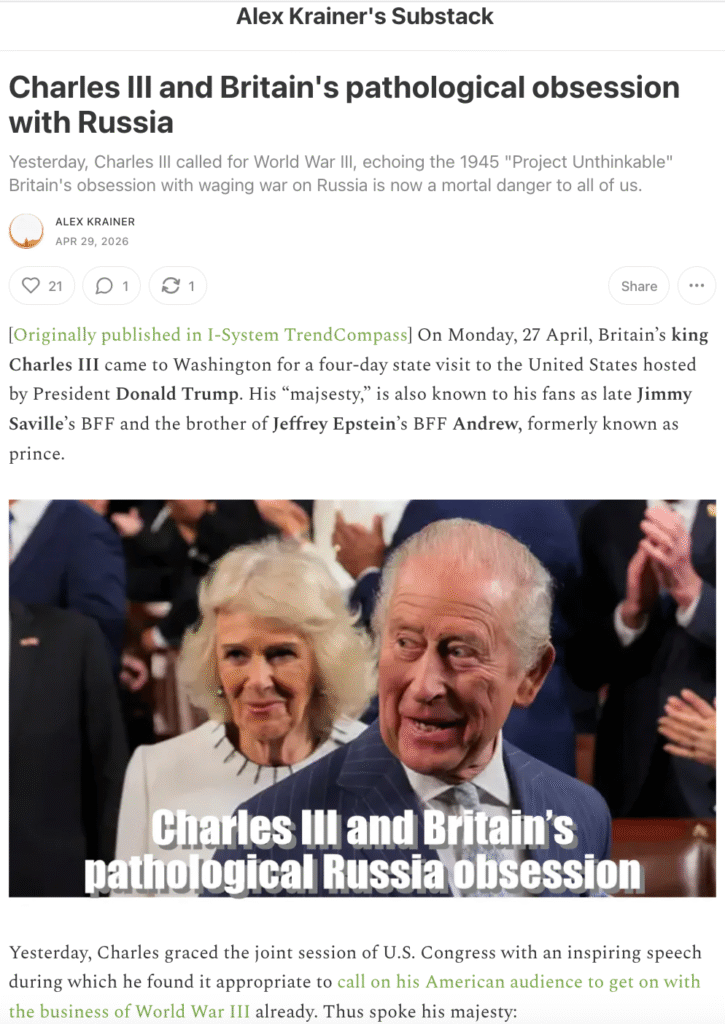Viewport: 725px width, 1024px height.
Task: Click Alex Krainer's round avatar
Action: click(26, 231)
